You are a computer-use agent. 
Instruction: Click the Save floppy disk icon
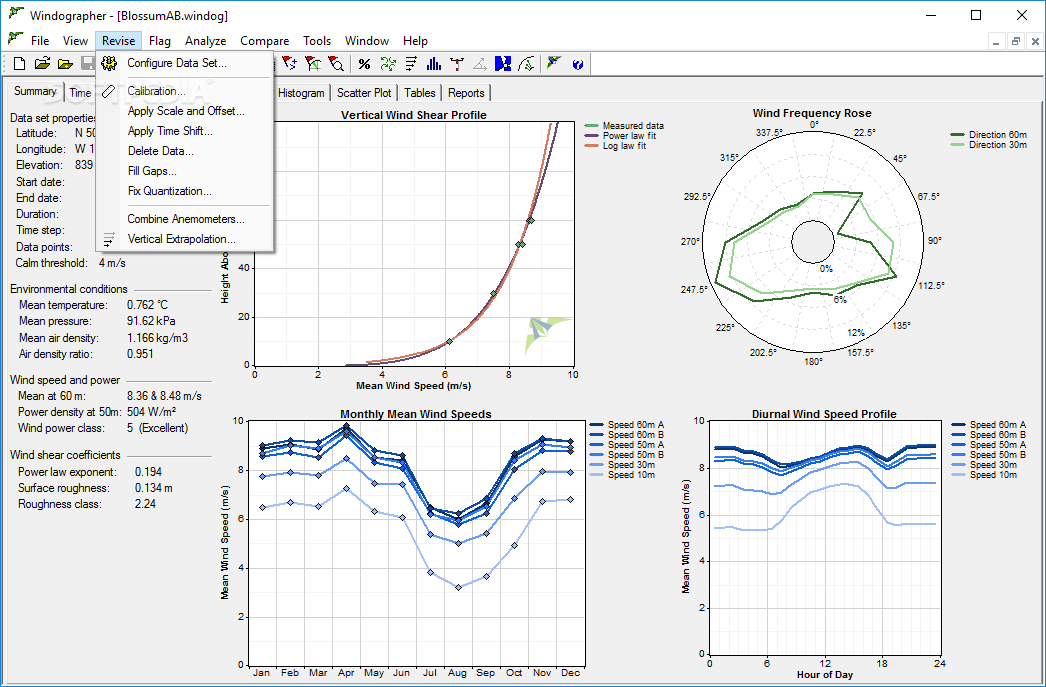[x=87, y=64]
